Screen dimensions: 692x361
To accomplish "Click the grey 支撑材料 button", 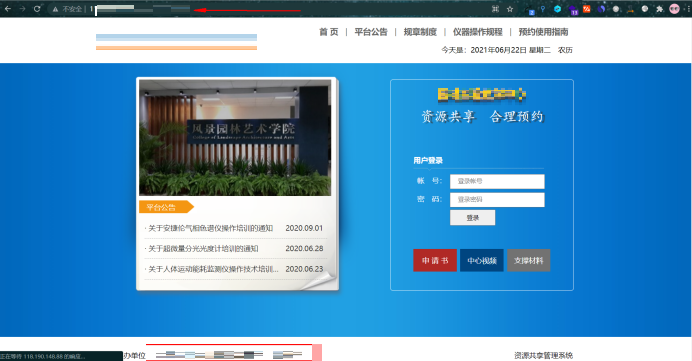I will (x=528, y=260).
